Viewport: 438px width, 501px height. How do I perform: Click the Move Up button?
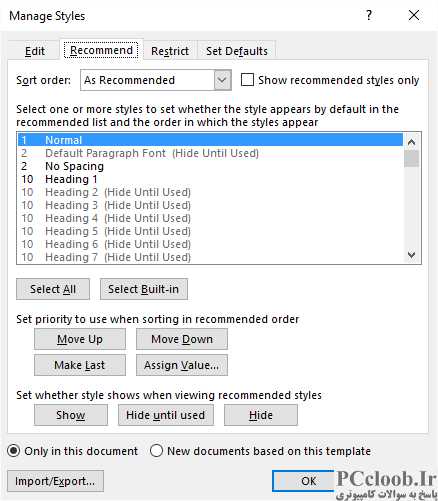coord(80,339)
